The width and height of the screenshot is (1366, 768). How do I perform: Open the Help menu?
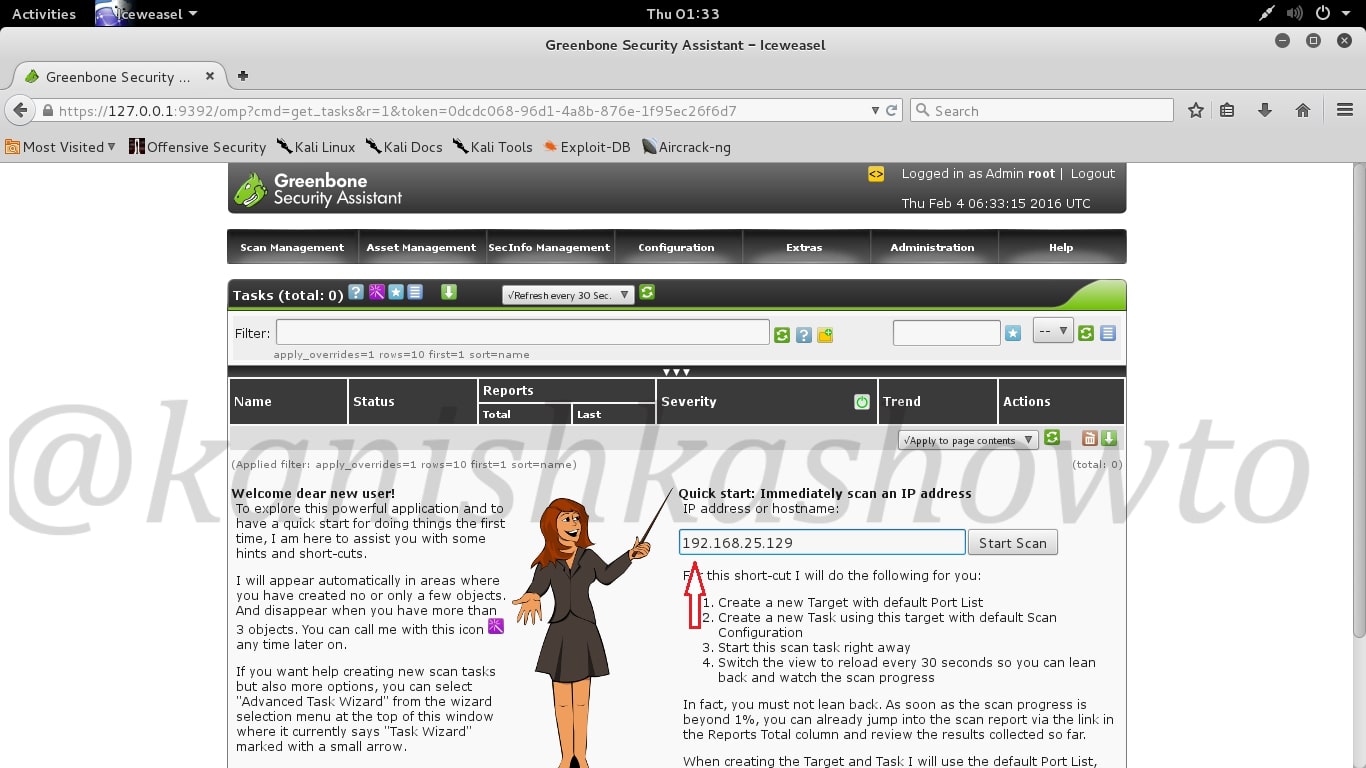click(1061, 247)
